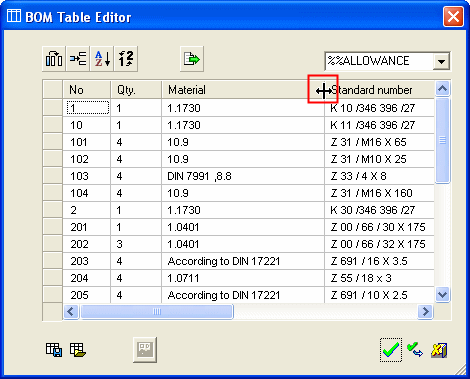The image size is (470, 379).
Task: Click the BOM Table Editor title icon
Action: click(14, 16)
